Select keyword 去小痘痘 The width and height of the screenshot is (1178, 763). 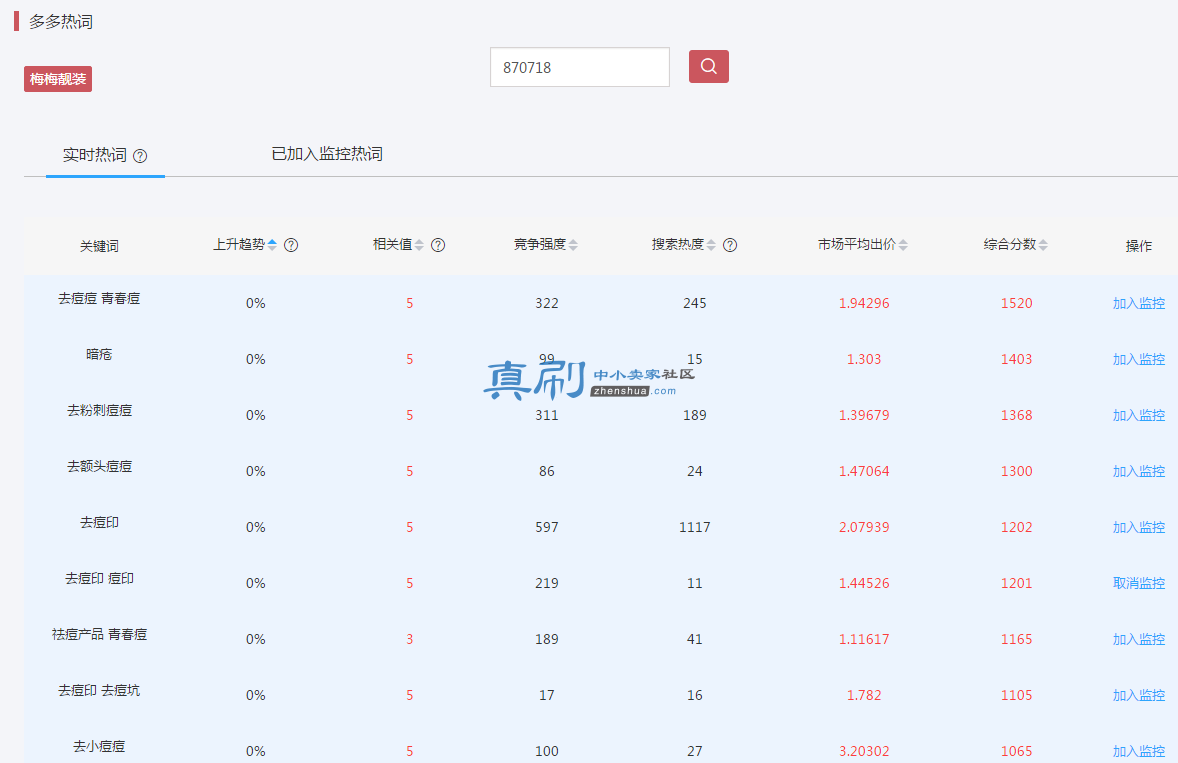tap(99, 746)
